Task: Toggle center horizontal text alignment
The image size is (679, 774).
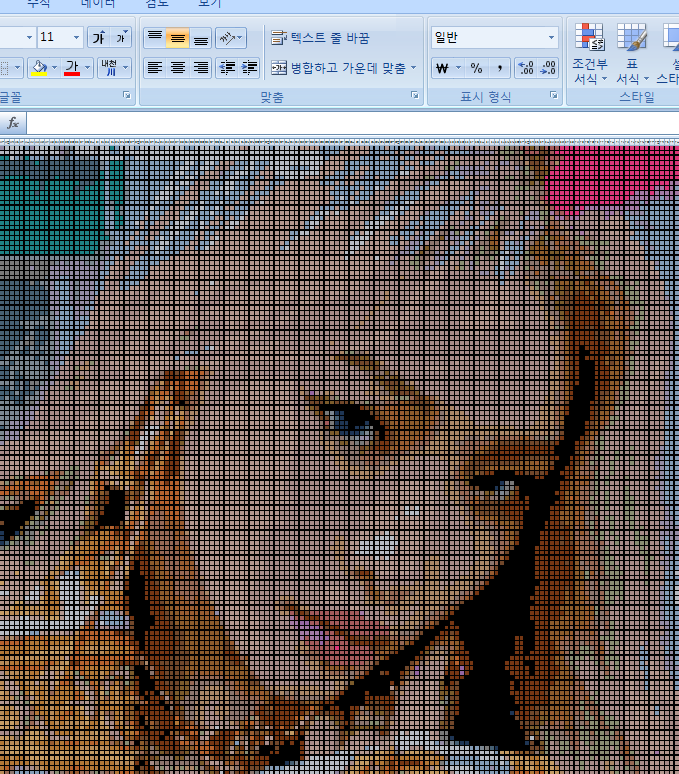Action: pos(178,68)
